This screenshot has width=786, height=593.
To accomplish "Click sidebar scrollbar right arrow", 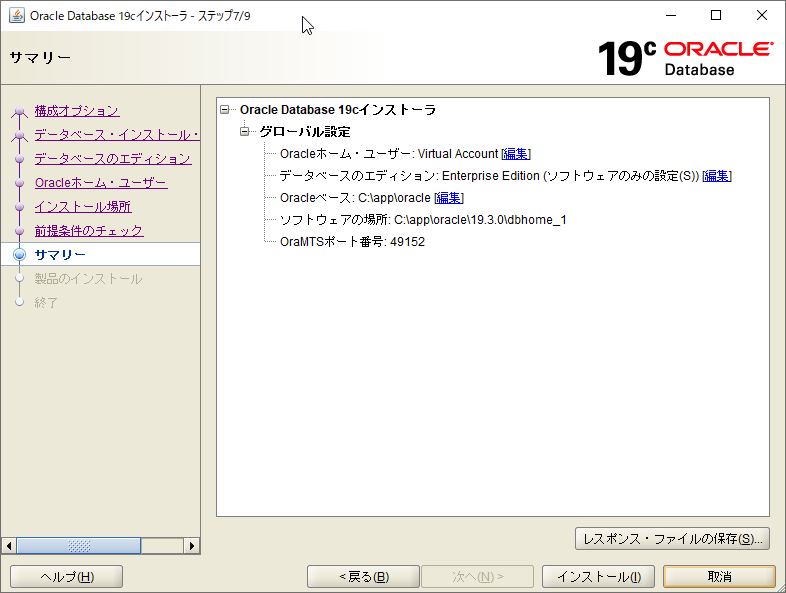I will click(x=191, y=545).
